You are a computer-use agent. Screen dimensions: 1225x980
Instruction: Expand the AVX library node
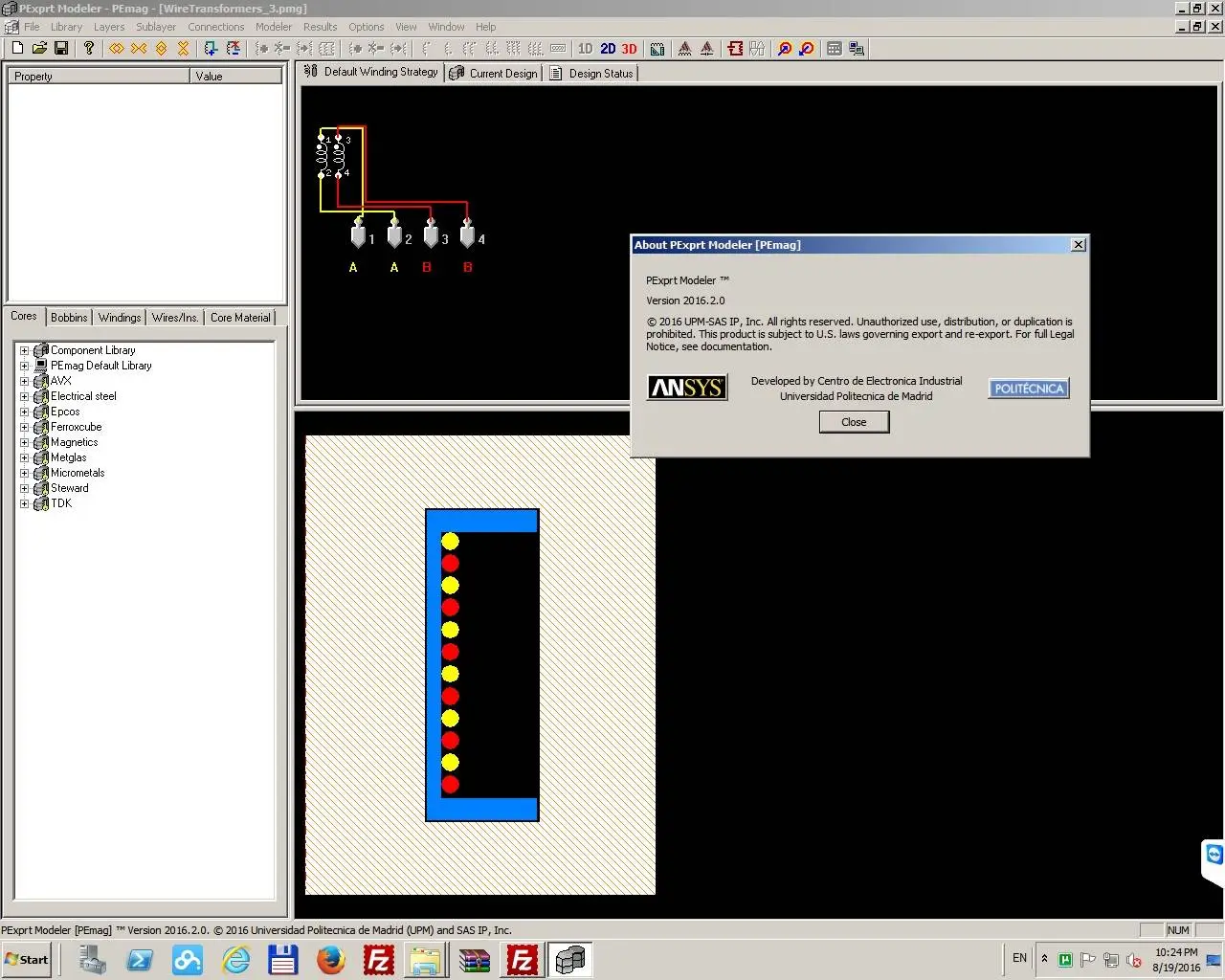[24, 381]
